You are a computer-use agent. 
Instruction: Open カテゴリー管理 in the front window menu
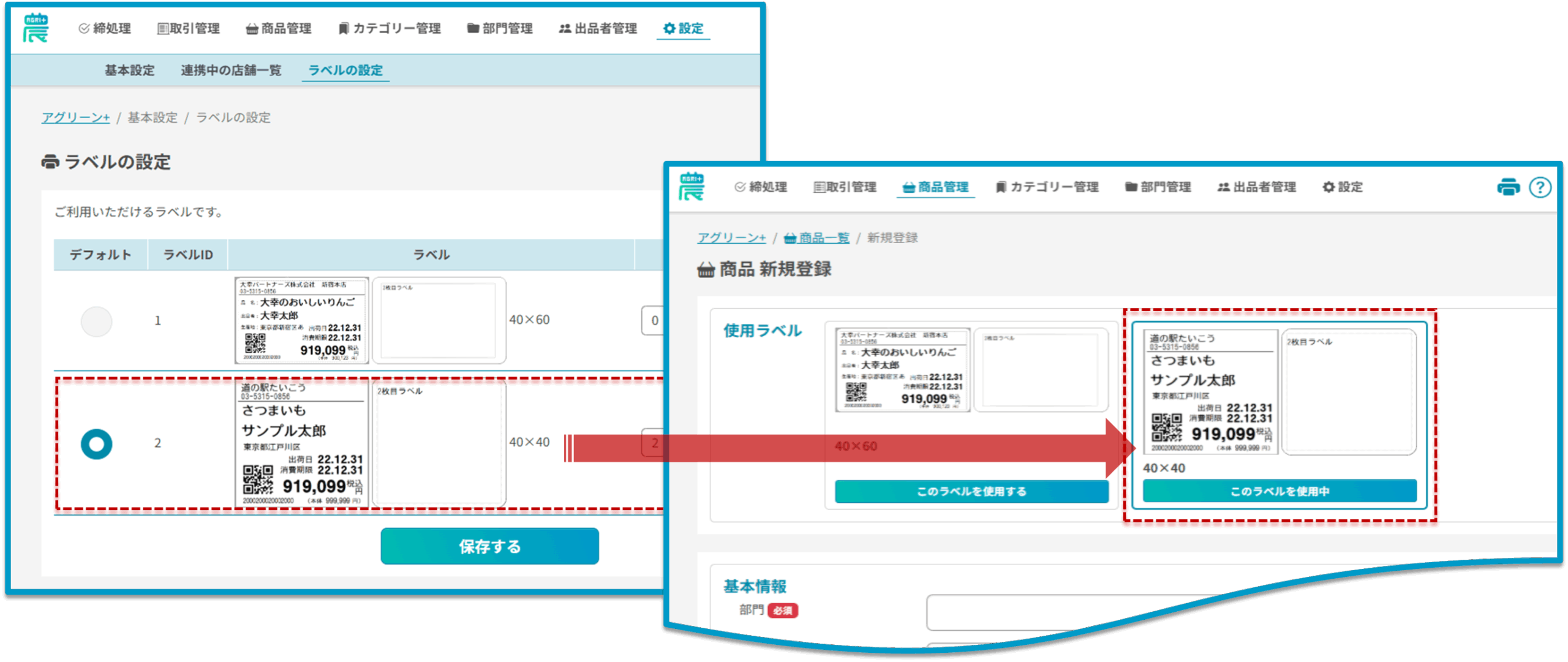click(x=1047, y=187)
